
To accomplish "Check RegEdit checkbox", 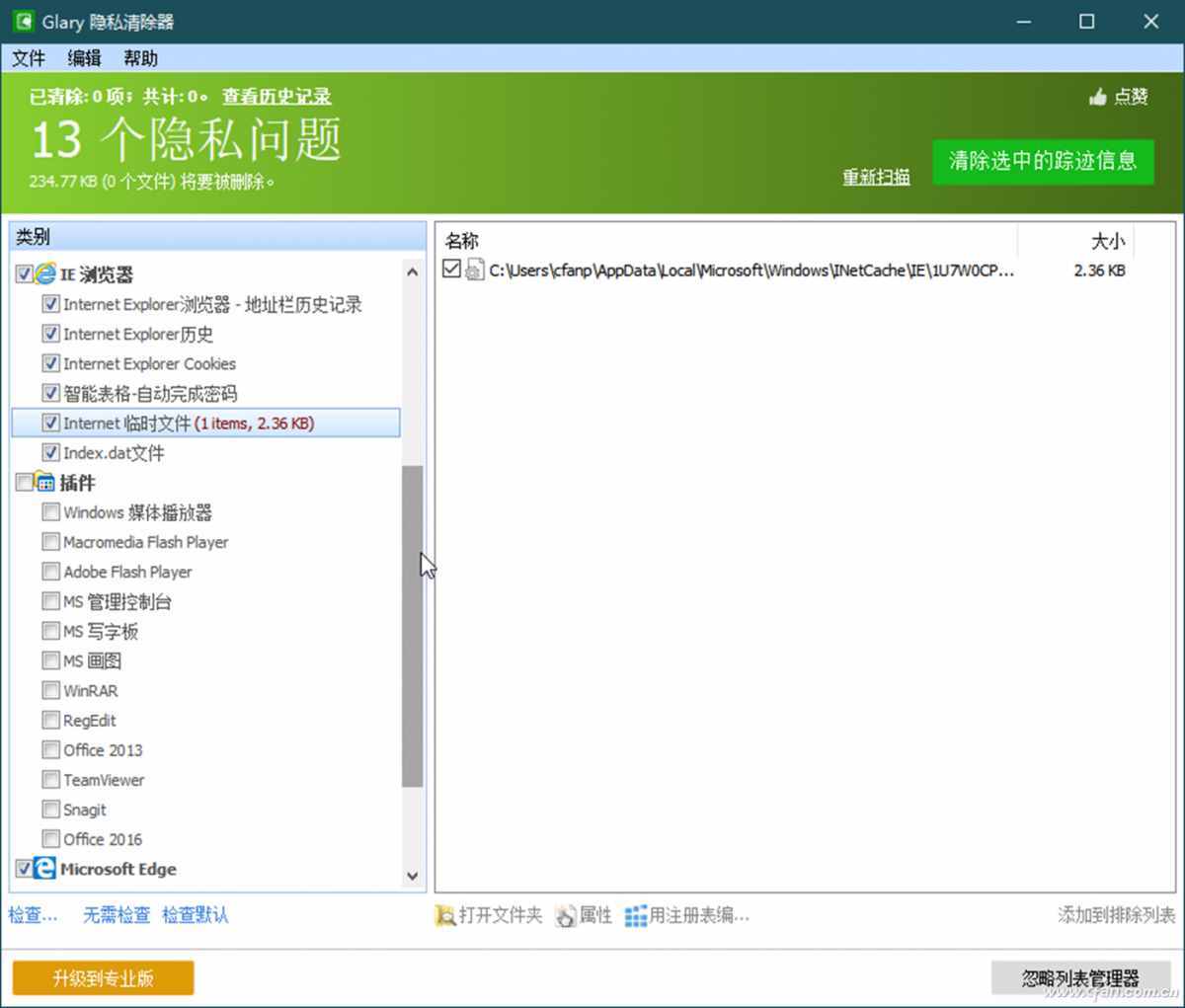I will tap(51, 720).
